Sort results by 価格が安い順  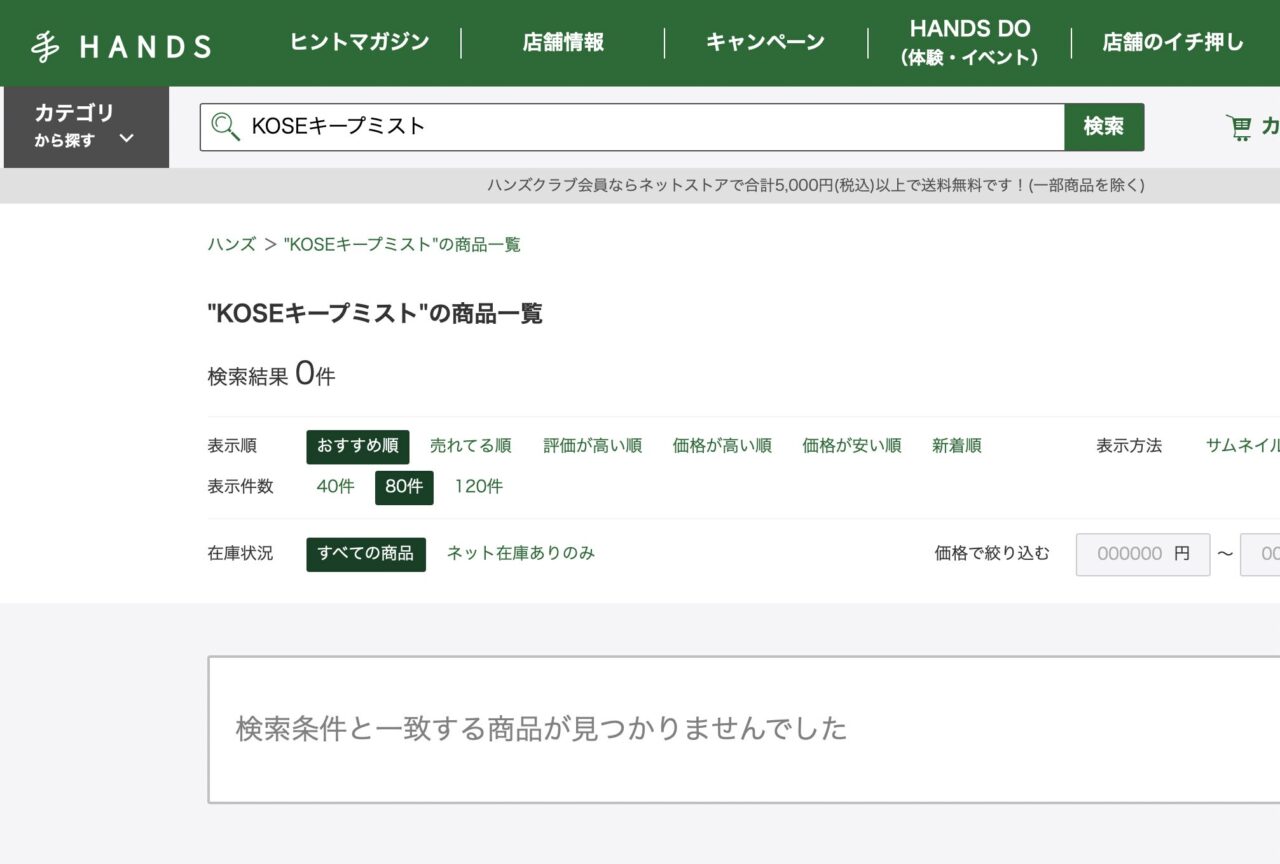852,446
